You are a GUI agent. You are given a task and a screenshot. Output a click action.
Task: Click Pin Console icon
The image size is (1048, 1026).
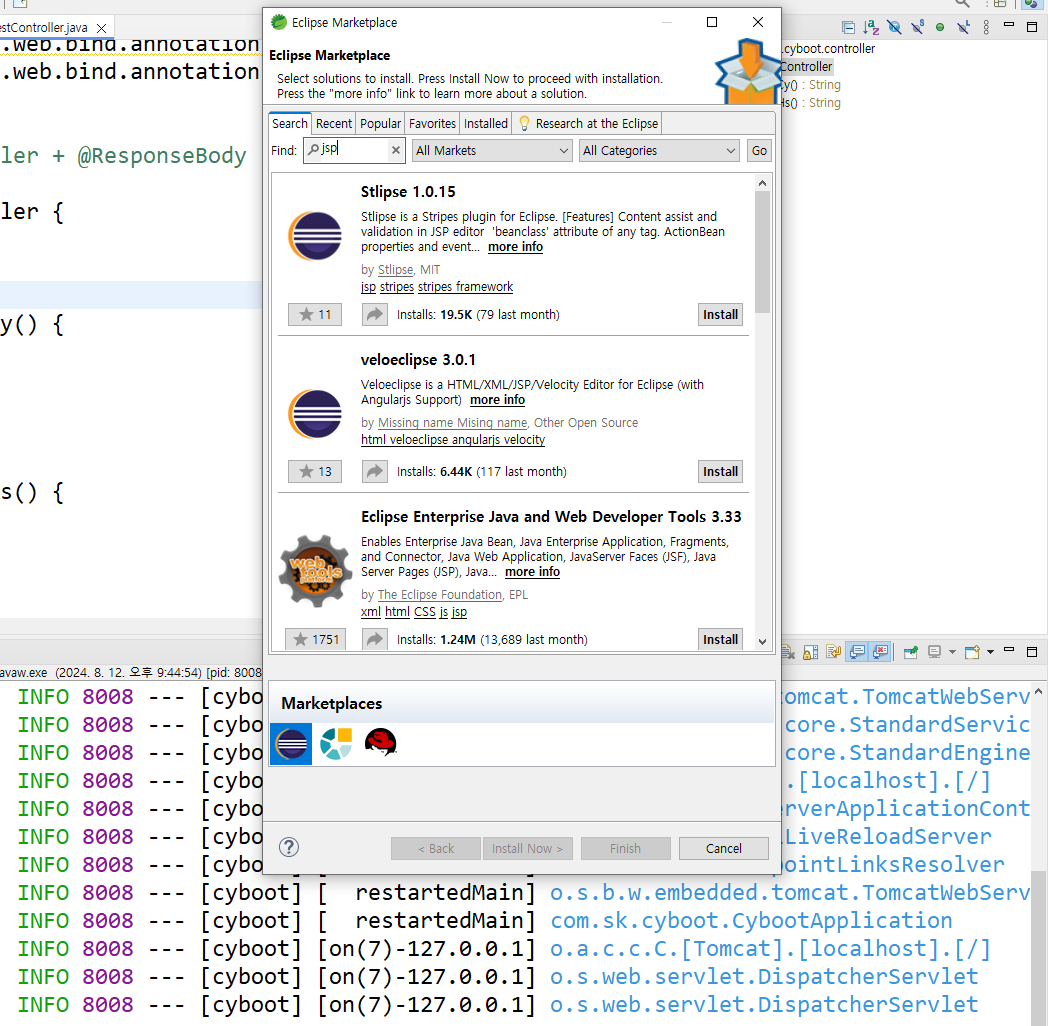910,652
